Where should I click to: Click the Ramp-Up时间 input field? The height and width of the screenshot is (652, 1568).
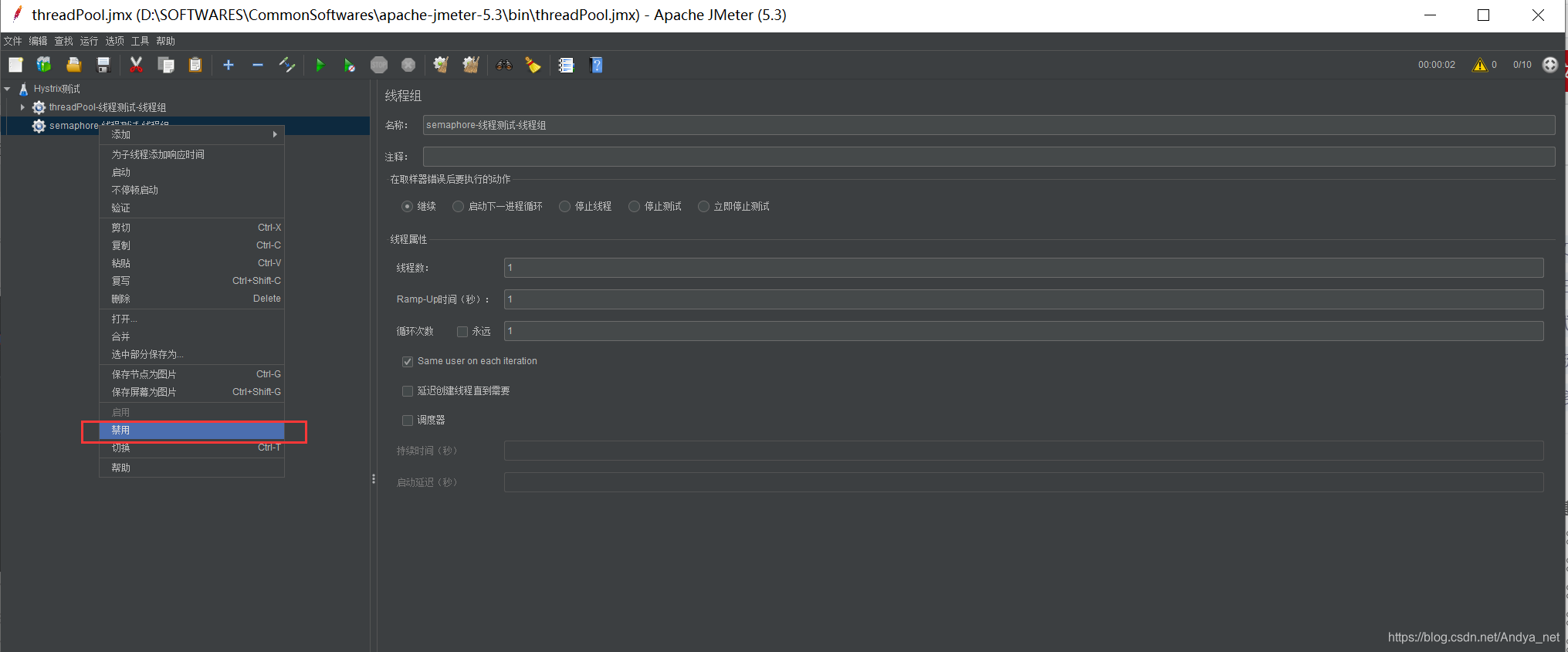pos(1024,299)
